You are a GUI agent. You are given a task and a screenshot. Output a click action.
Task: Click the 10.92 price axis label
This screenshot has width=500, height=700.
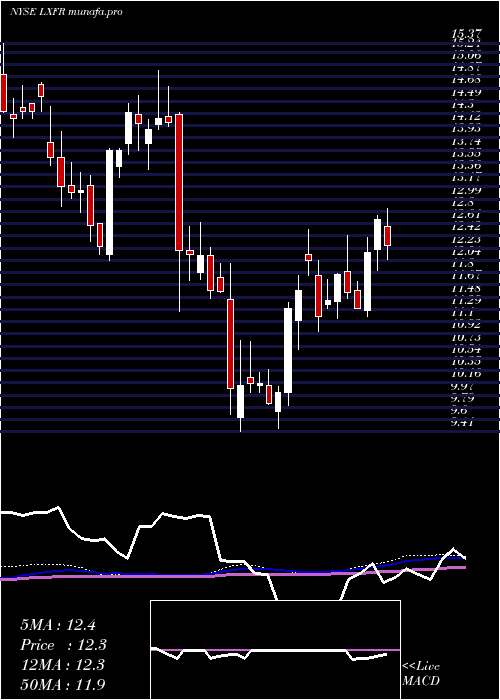click(x=466, y=325)
